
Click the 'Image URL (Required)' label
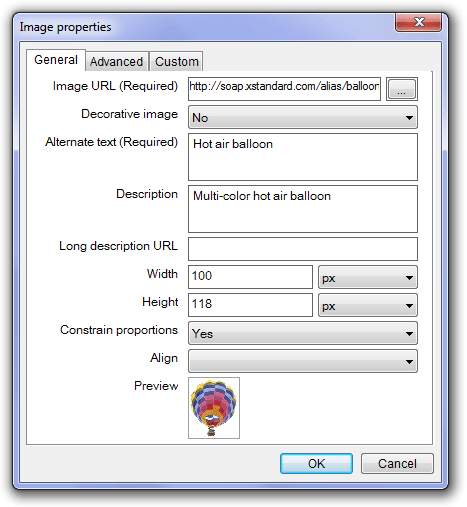coord(115,86)
